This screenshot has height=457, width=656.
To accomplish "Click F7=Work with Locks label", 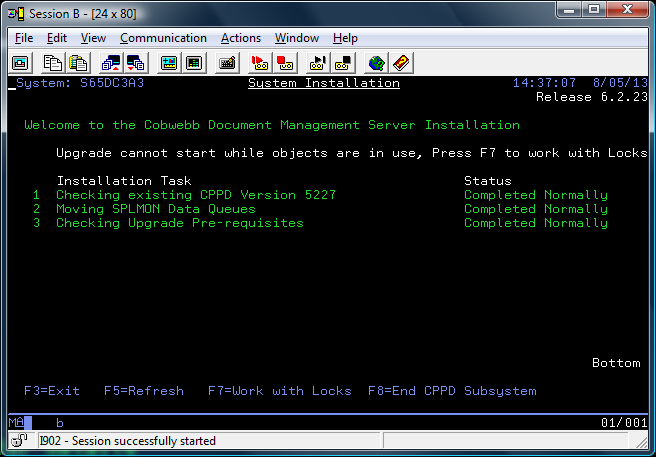I will pos(279,391).
